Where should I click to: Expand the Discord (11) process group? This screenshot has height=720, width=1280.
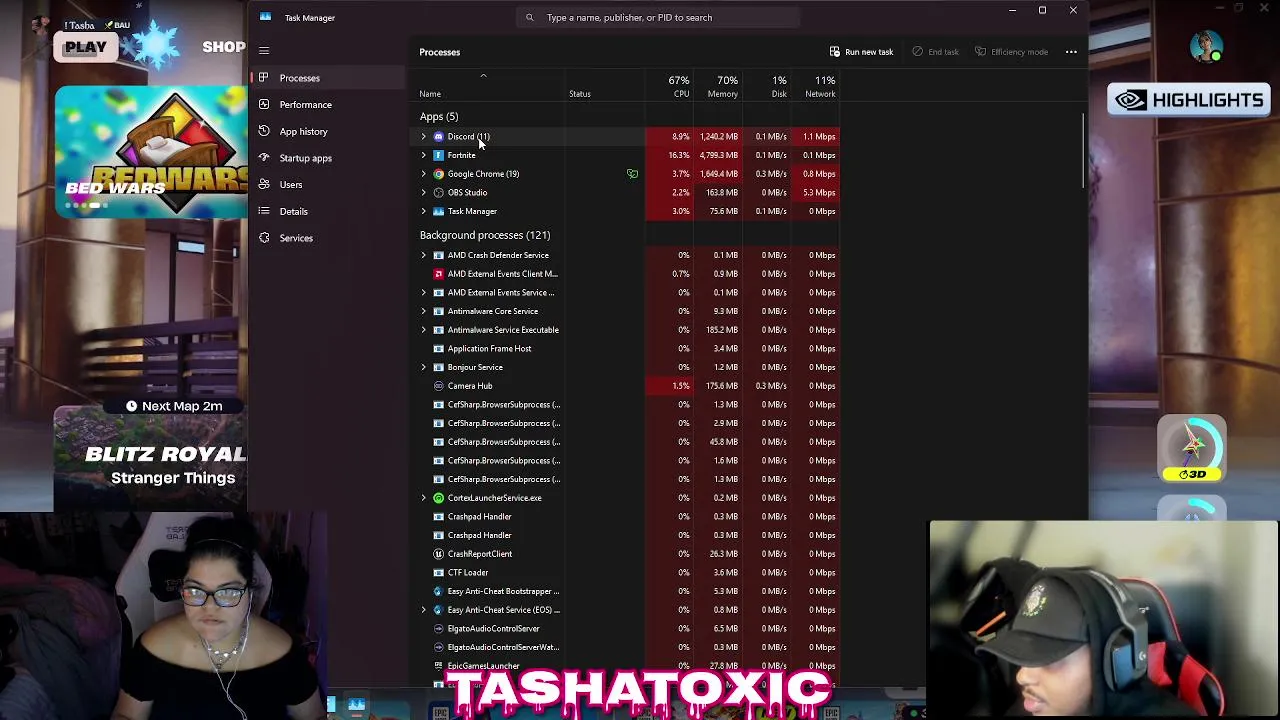pyautogui.click(x=423, y=136)
